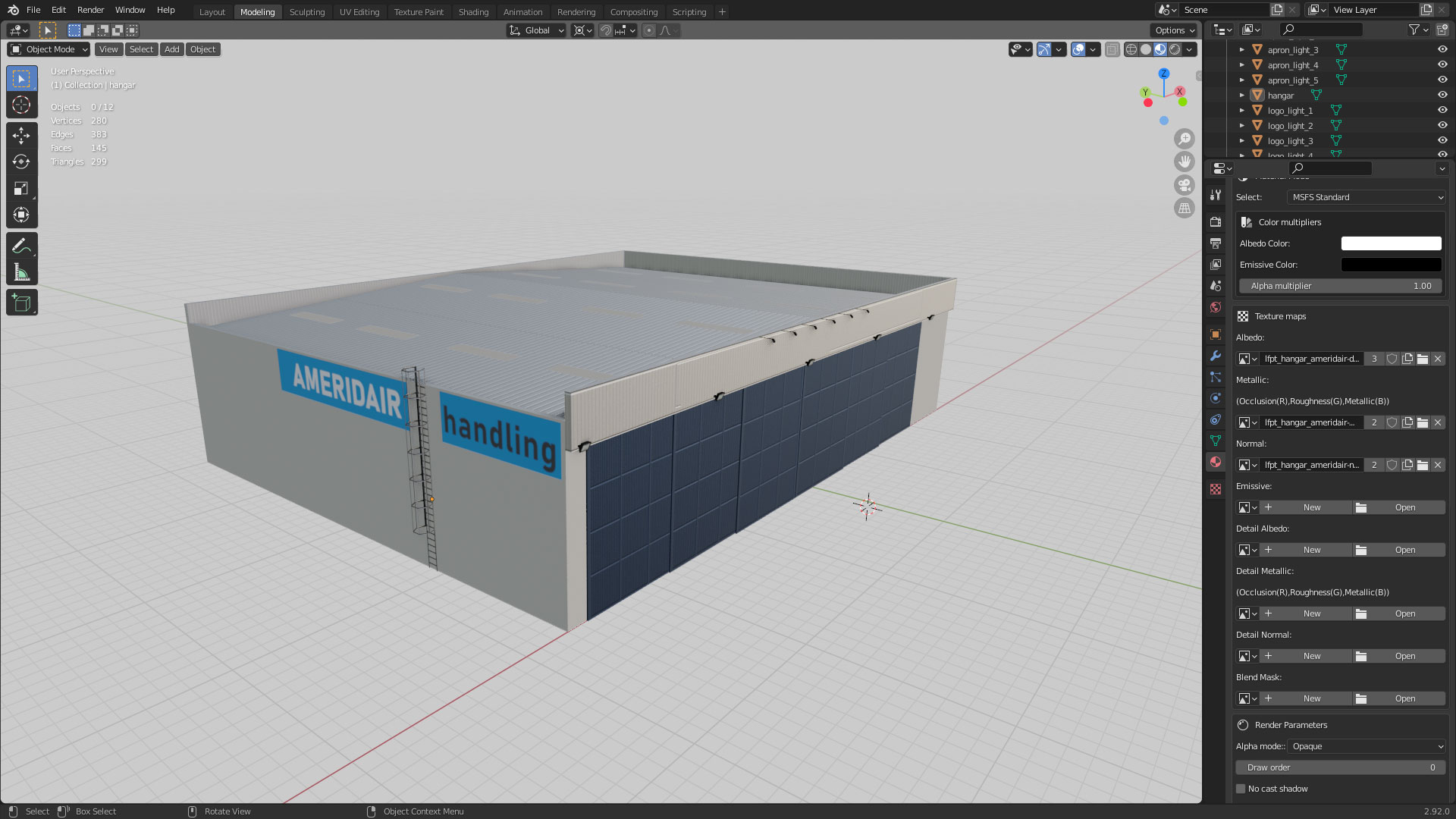Image resolution: width=1456 pixels, height=819 pixels.
Task: Select the Measure tool
Action: [21, 272]
